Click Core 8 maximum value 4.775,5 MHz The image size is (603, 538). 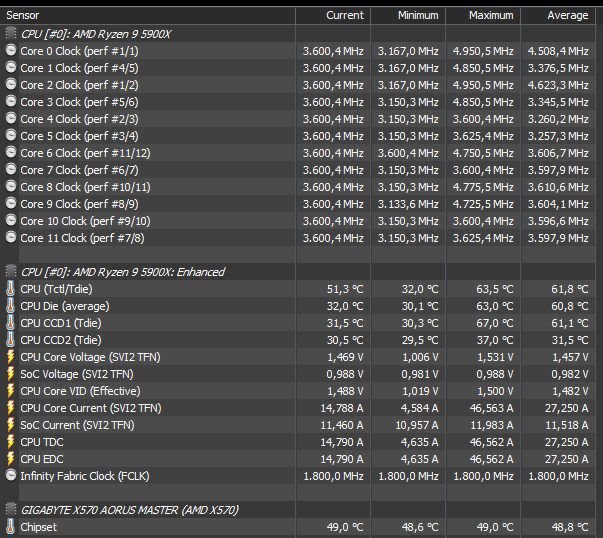tap(483, 187)
